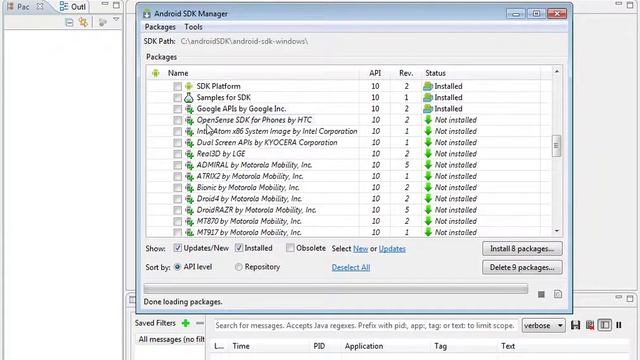This screenshot has width=640, height=360.
Task: Click the Samples for SDK flask icon
Action: coord(189,98)
